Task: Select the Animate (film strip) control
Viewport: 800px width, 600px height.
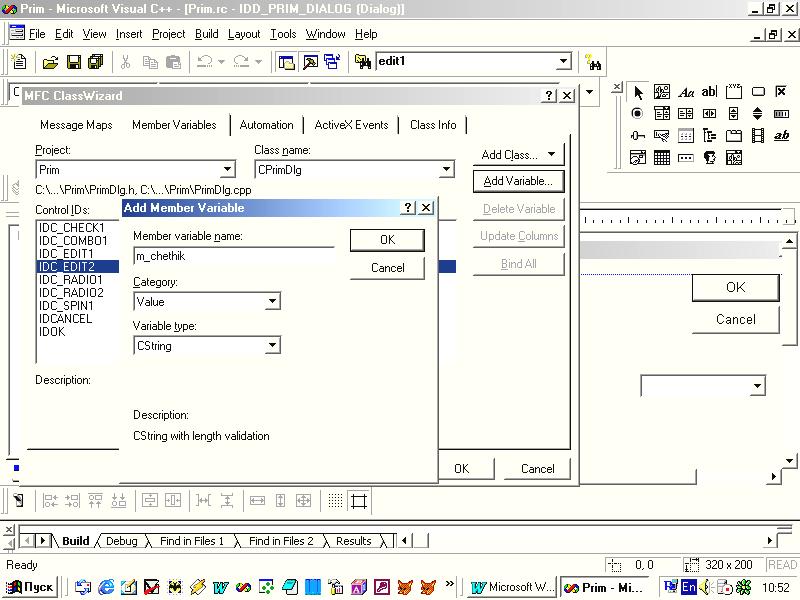Action: point(758,136)
